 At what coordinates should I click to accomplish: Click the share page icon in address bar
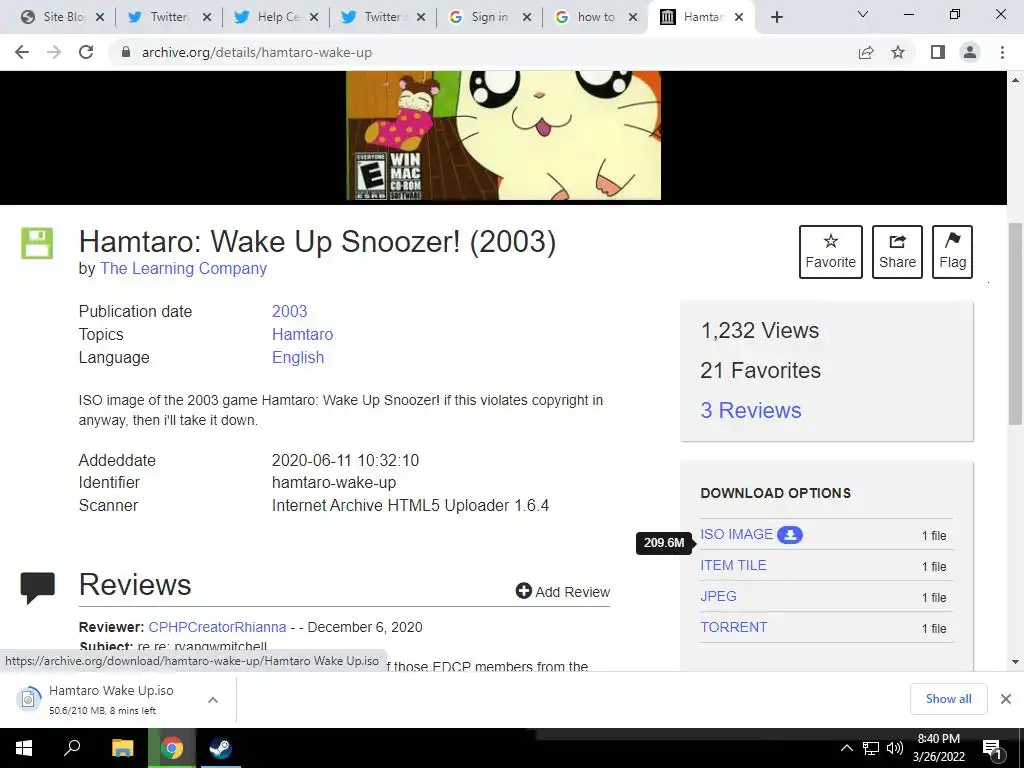(x=866, y=52)
